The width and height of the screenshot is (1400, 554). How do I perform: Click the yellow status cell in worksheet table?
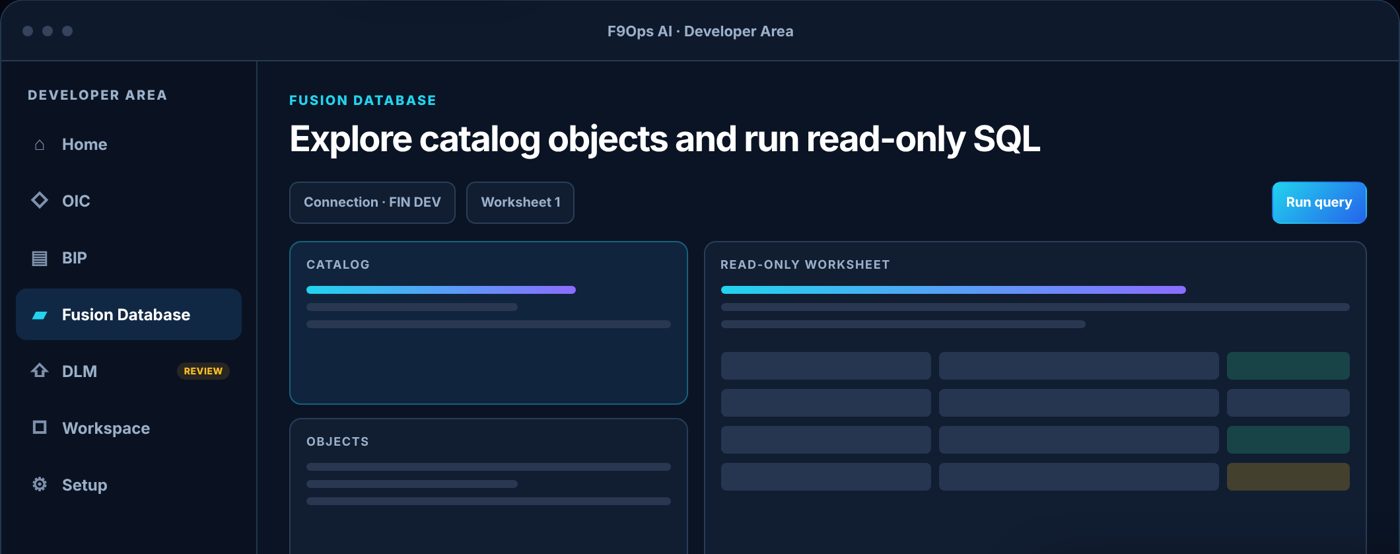pyautogui.click(x=1288, y=477)
